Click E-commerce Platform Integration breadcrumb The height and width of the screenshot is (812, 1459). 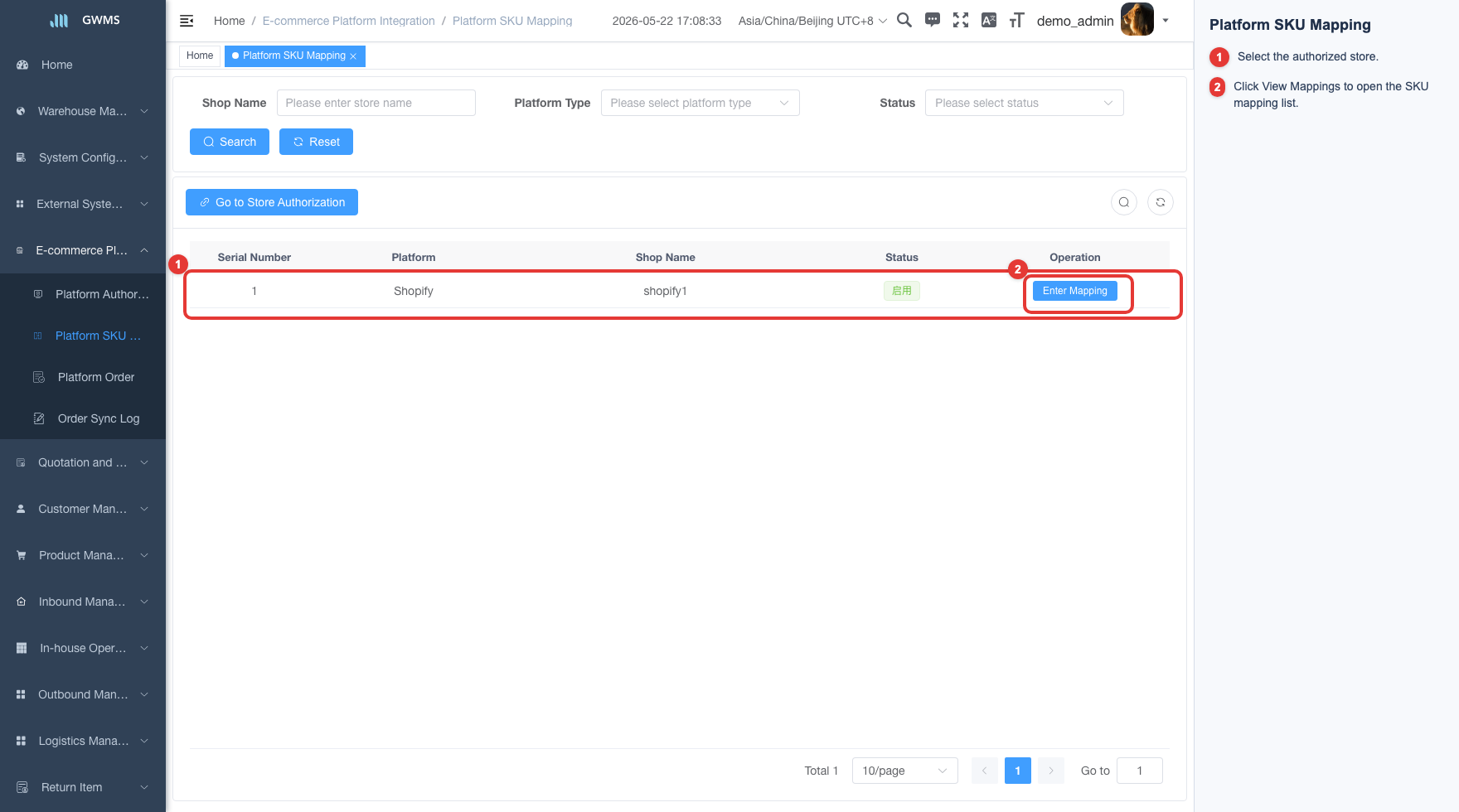[x=348, y=21]
